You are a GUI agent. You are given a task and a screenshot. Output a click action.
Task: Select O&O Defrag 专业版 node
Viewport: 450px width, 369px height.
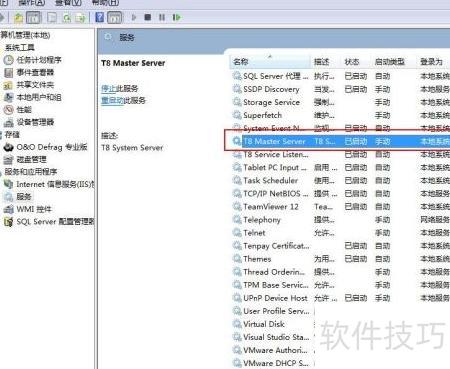52,147
